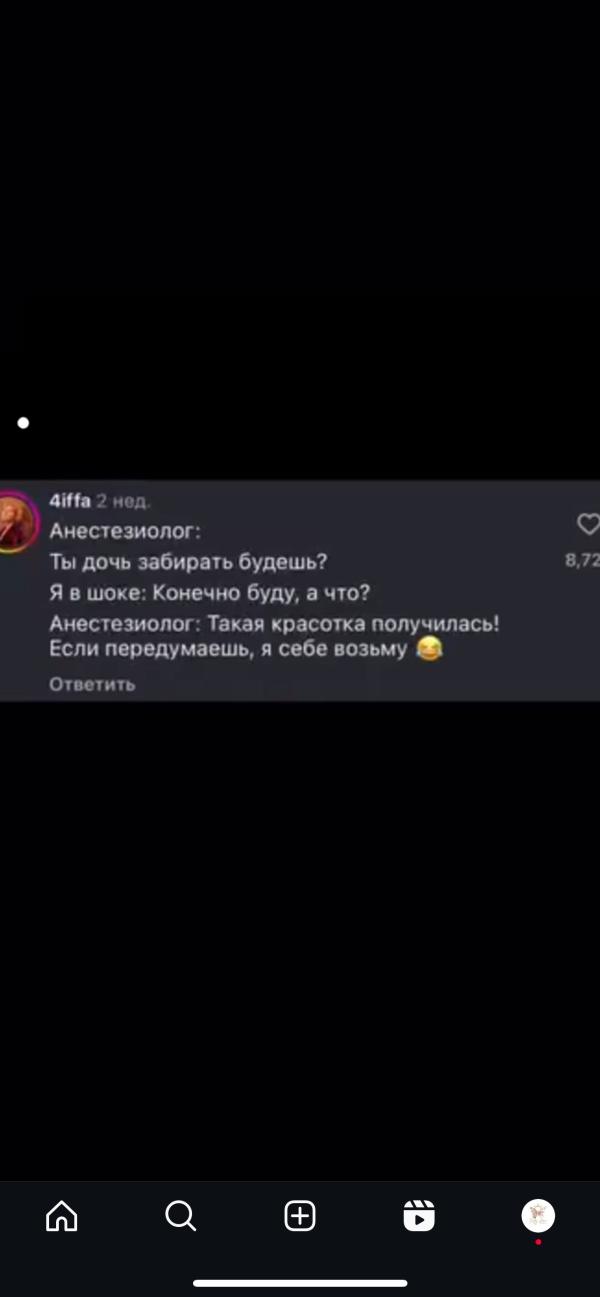This screenshot has width=600, height=1297.
Task: Open the Reels tab icon
Action: (419, 1216)
